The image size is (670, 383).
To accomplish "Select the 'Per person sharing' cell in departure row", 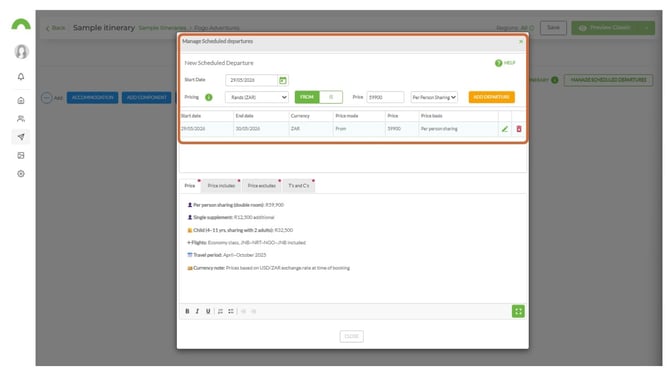I will (439, 129).
